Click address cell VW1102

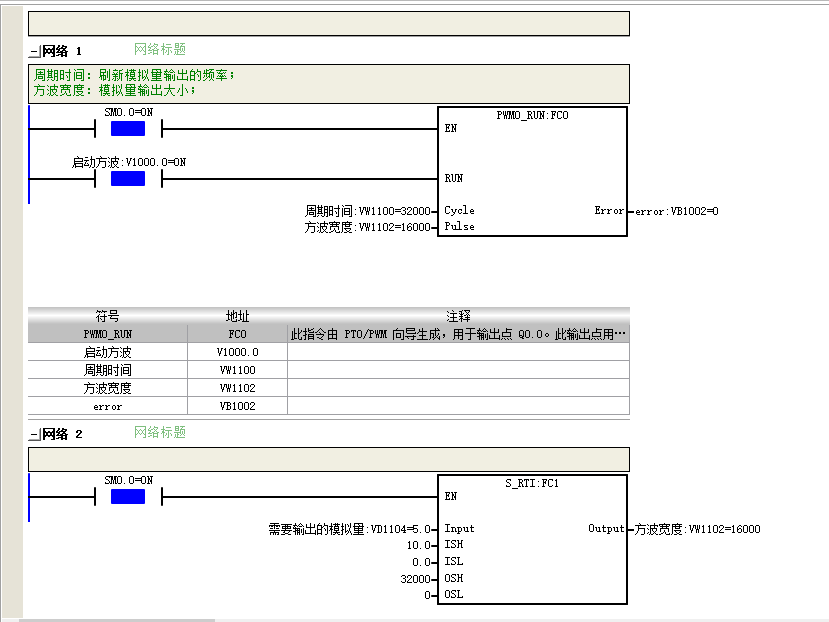point(237,388)
